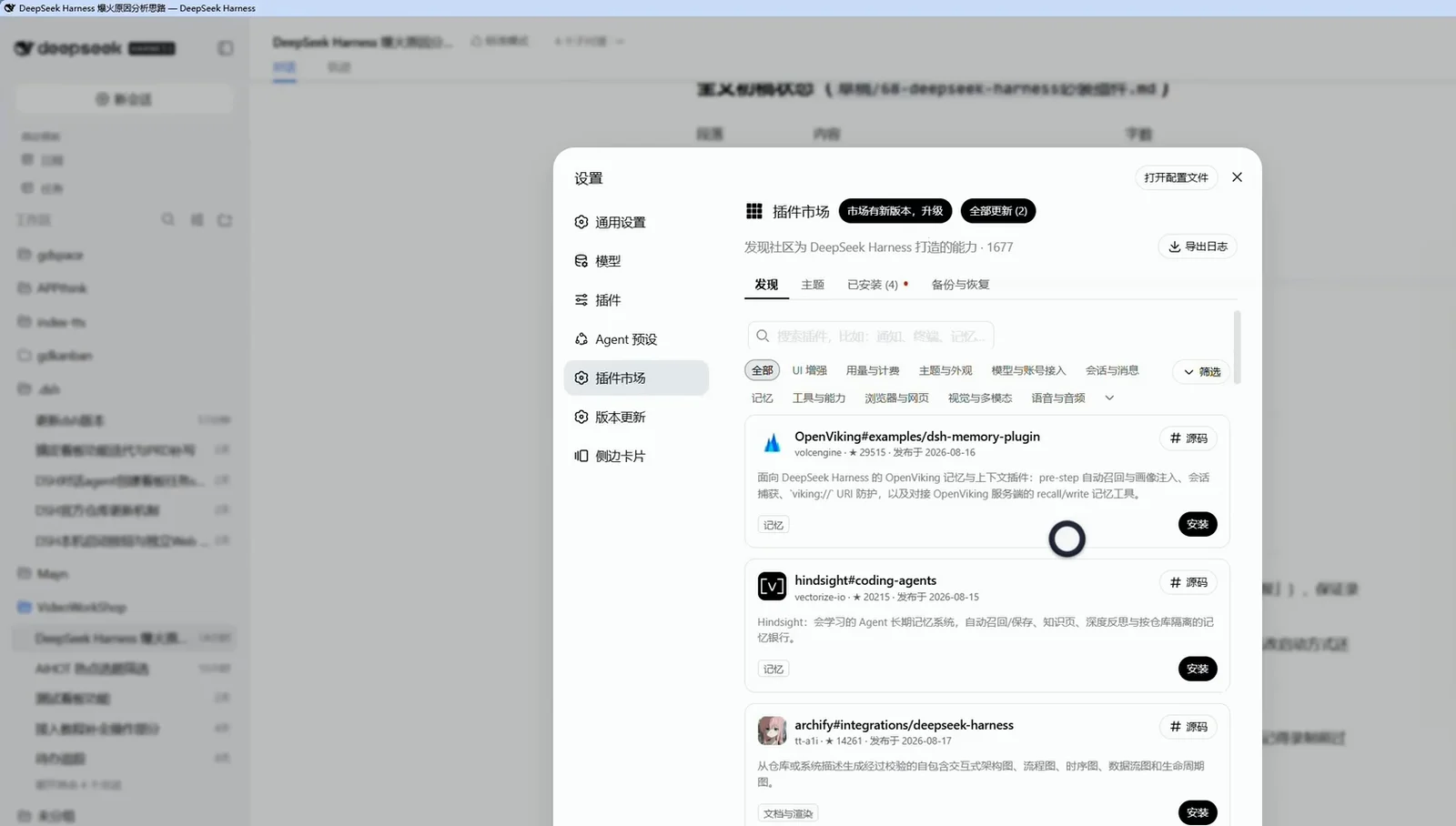The image size is (1456, 826).
Task: Click the archify plugin avatar thumbnail
Action: coord(772,730)
